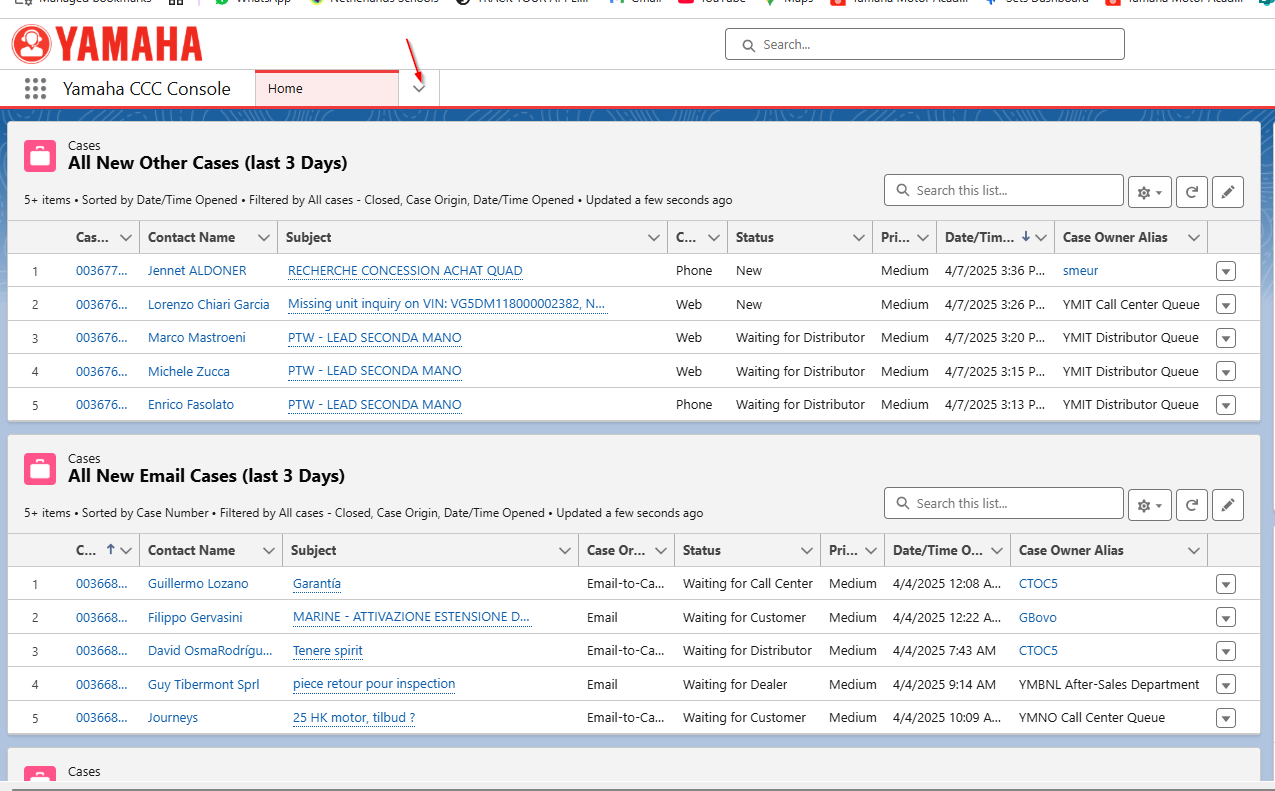The height and width of the screenshot is (791, 1275).
Task: Open contact Filippo Gervasini
Action: (x=195, y=617)
